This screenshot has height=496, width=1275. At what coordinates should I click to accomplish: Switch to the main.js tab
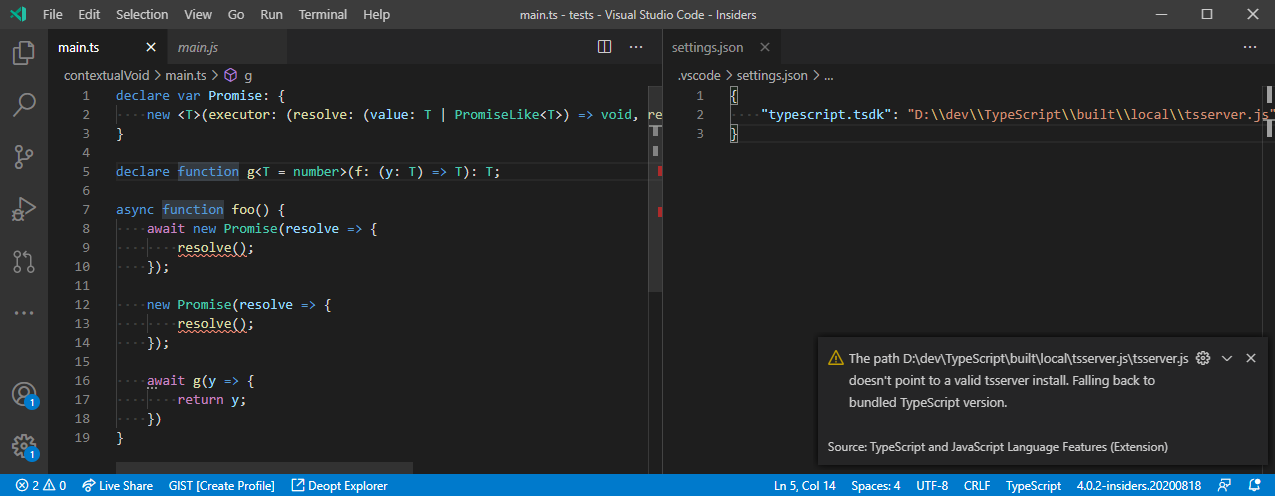tap(198, 47)
